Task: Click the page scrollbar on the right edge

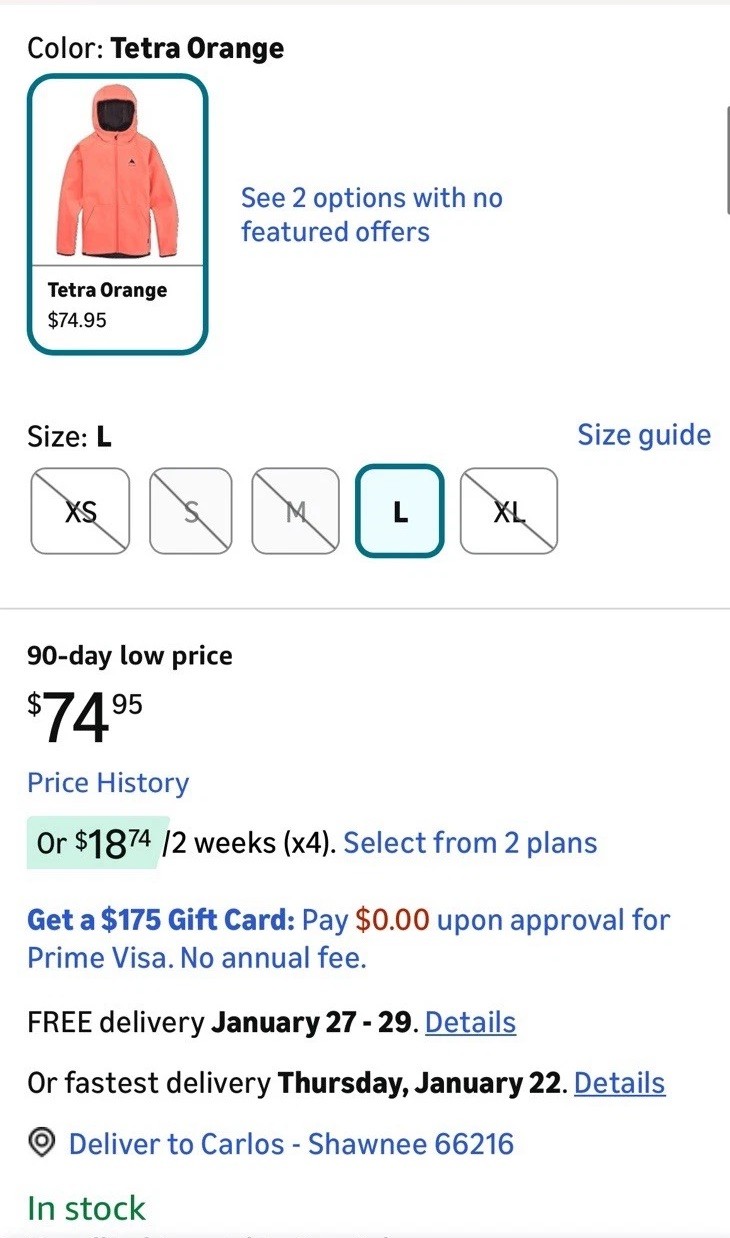Action: (727, 160)
